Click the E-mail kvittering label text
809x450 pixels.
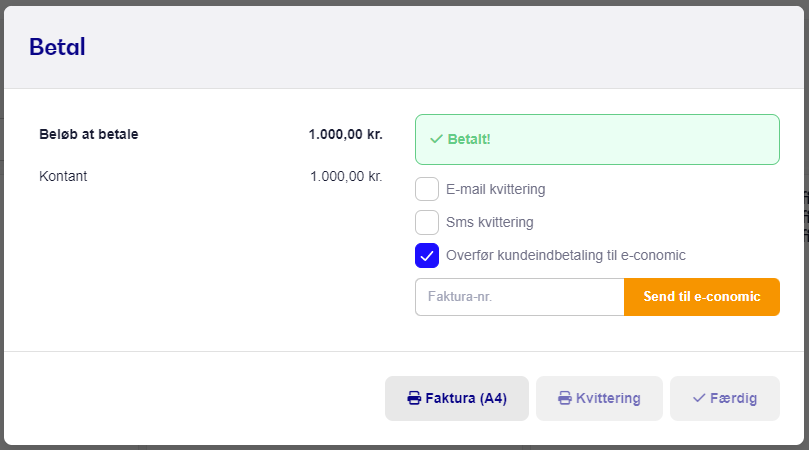pyautogui.click(x=495, y=189)
